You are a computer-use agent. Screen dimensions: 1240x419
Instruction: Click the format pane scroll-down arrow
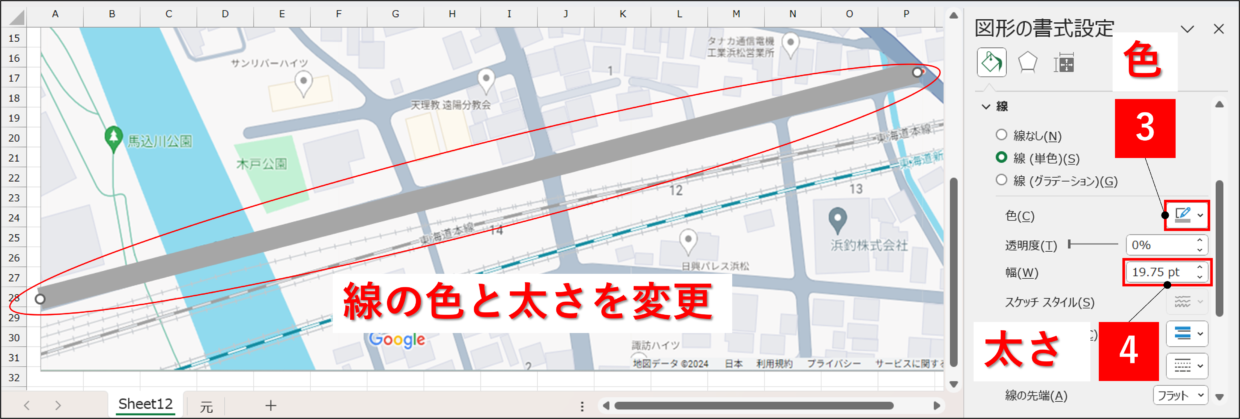click(x=1220, y=398)
